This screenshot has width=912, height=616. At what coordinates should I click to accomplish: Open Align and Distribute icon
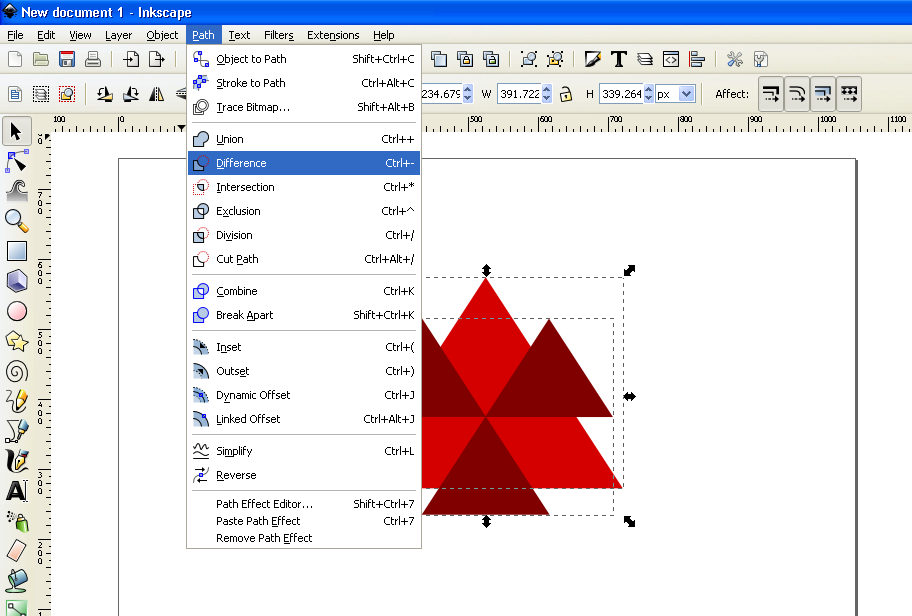[x=697, y=59]
